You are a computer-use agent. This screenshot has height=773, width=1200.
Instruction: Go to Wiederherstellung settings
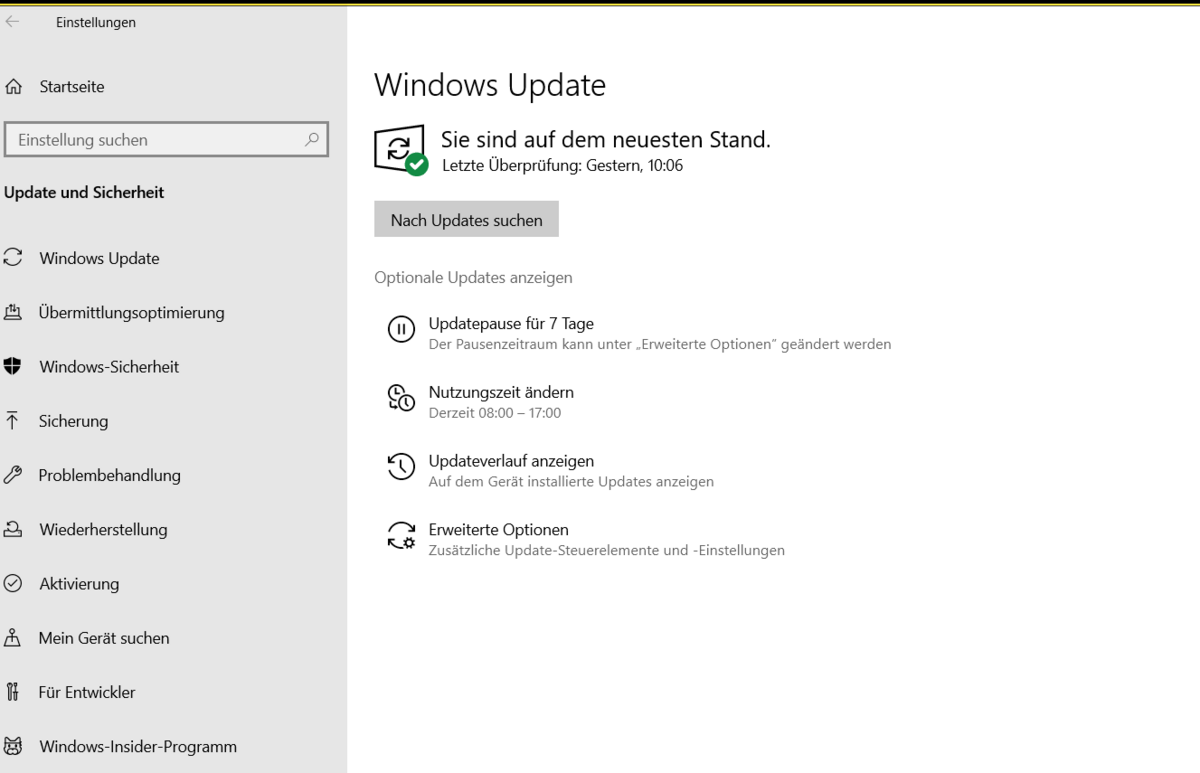click(103, 530)
